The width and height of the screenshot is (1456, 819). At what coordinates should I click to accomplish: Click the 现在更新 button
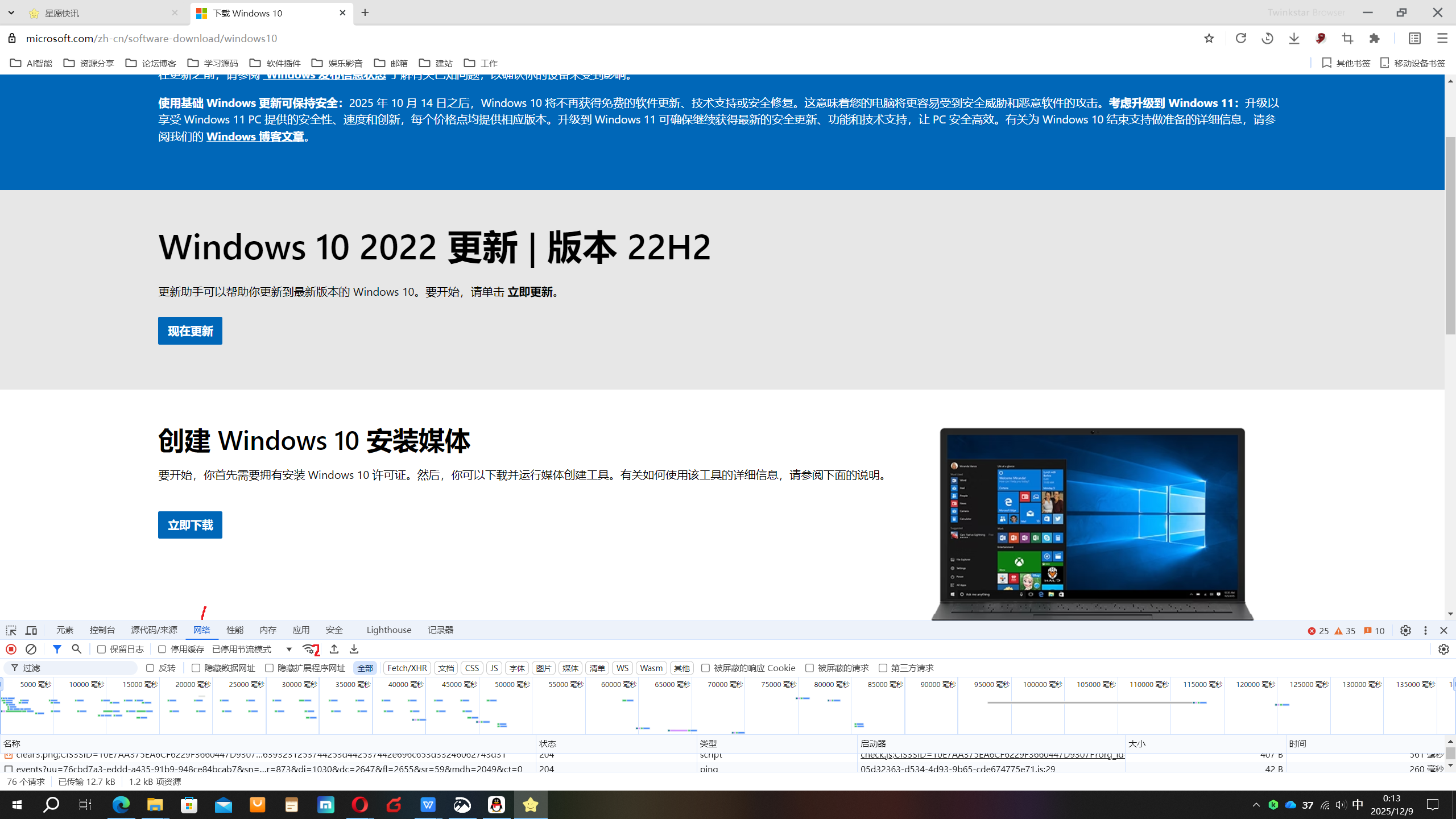pos(189,330)
